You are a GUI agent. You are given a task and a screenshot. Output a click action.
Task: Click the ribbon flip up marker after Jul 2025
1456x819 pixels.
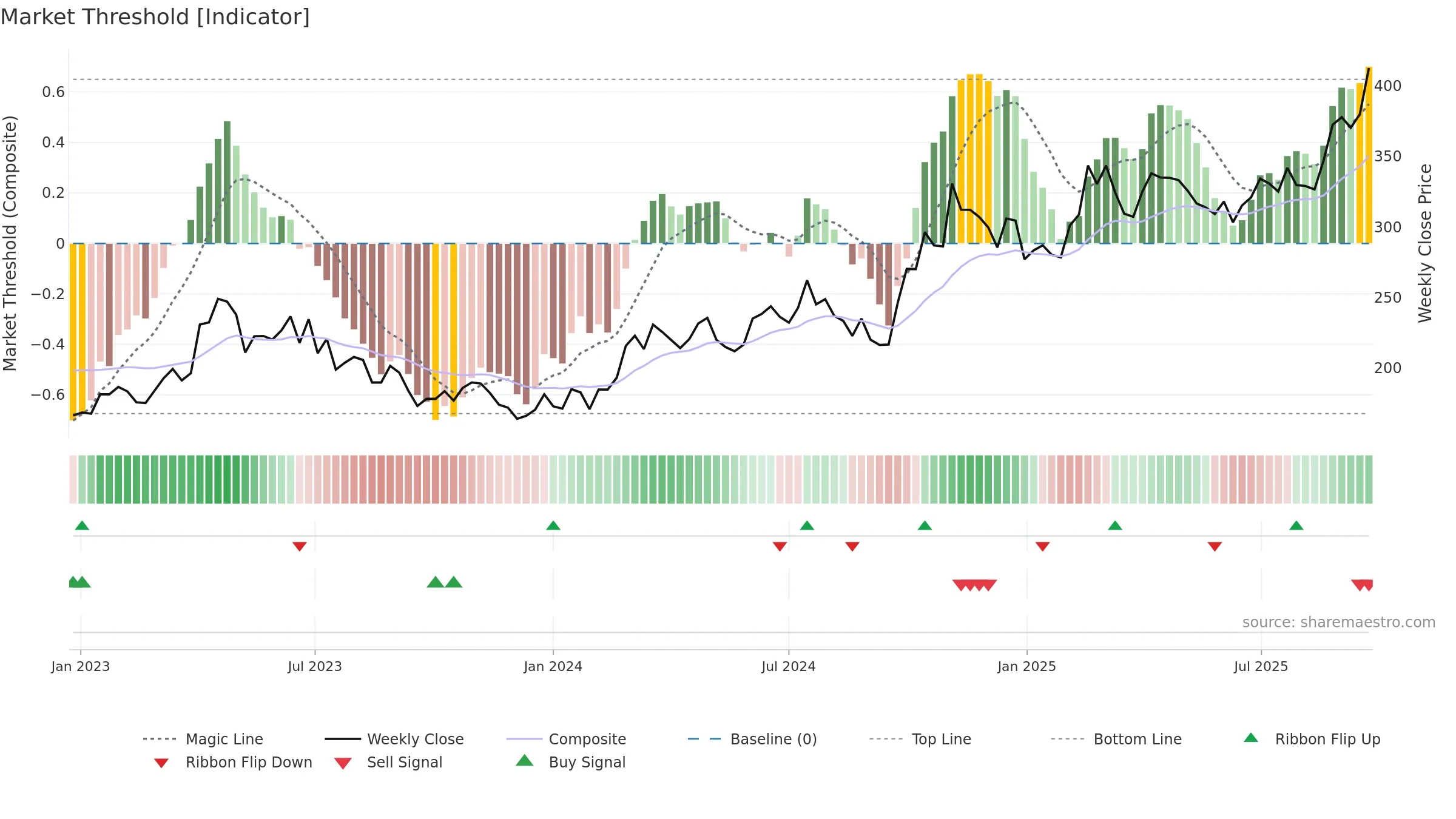pos(1296,525)
